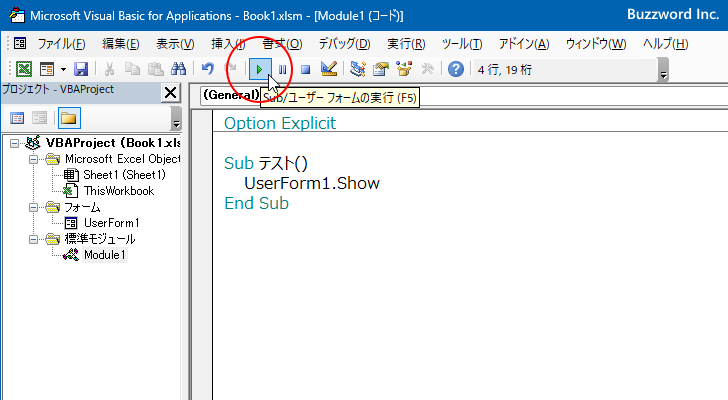Save Book1.xlsm with the floppy disk icon
This screenshot has height=400, width=728.
coord(81,70)
